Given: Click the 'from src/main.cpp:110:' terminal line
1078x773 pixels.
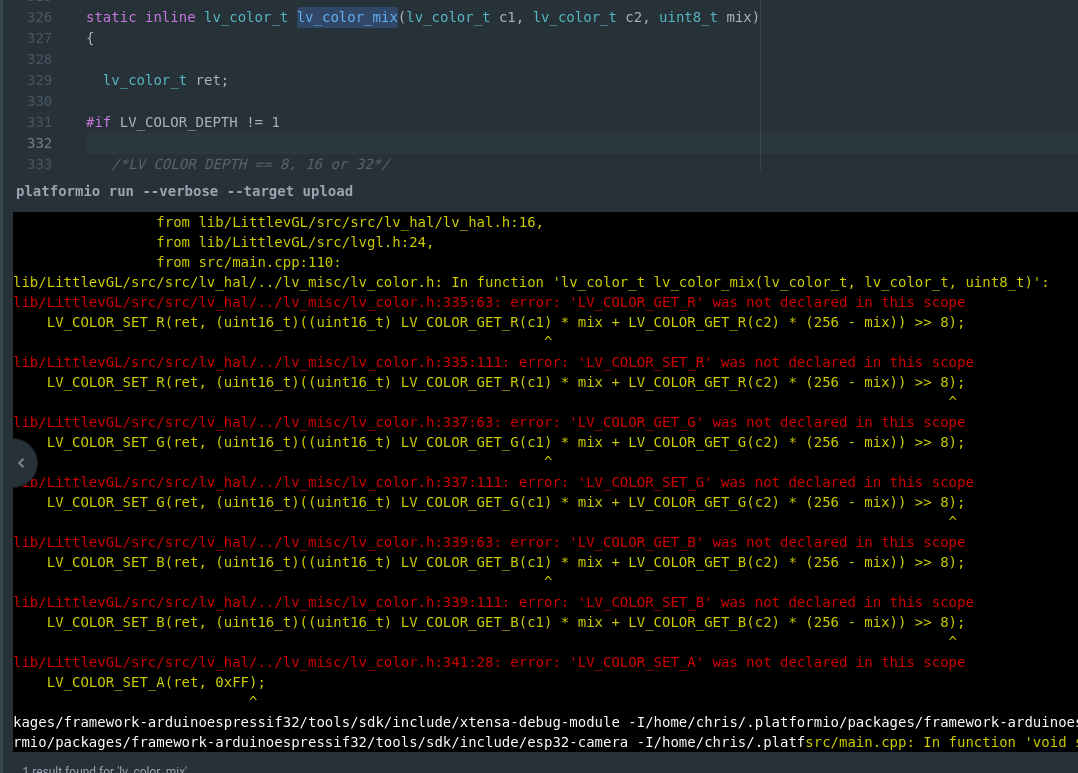Looking at the screenshot, I should pyautogui.click(x=249, y=262).
